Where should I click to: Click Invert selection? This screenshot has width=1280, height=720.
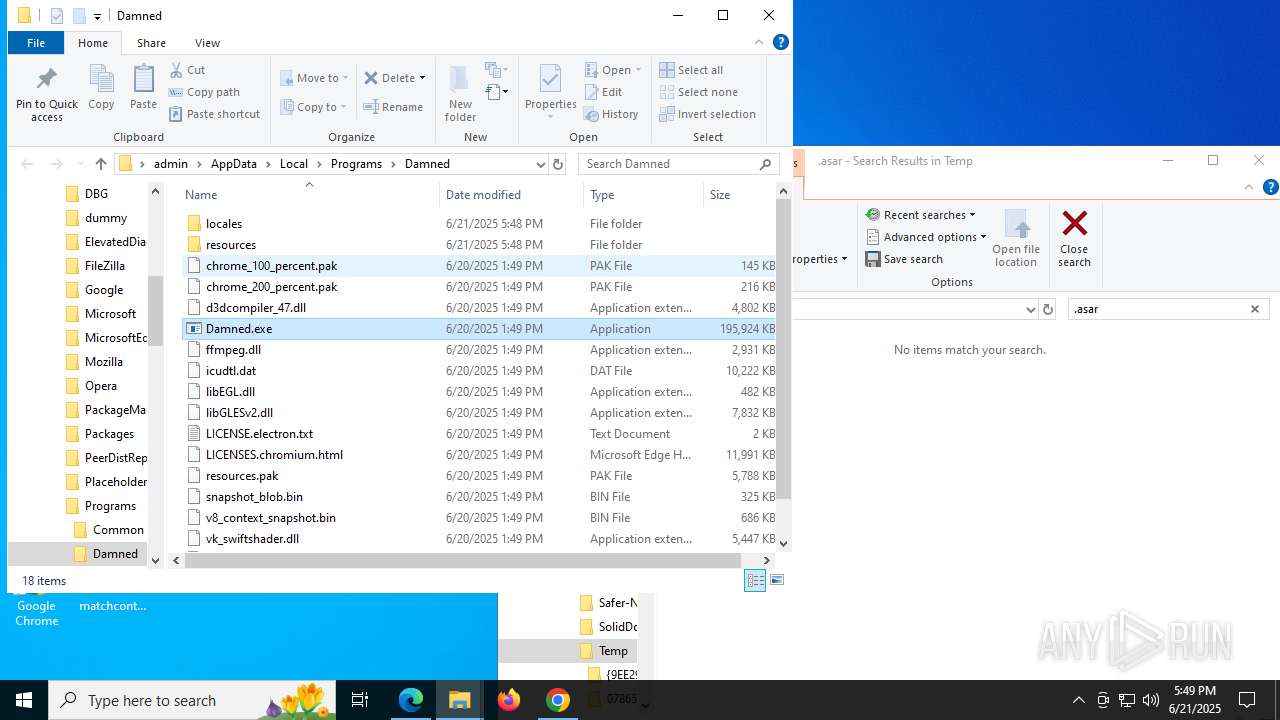(707, 114)
